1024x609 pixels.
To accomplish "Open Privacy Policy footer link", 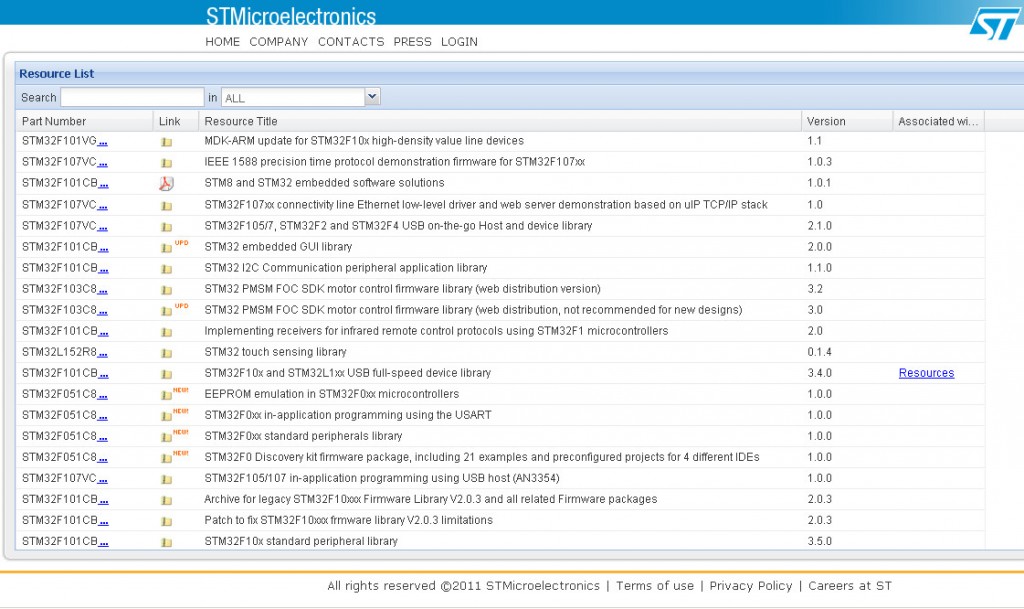I will click(x=751, y=586).
